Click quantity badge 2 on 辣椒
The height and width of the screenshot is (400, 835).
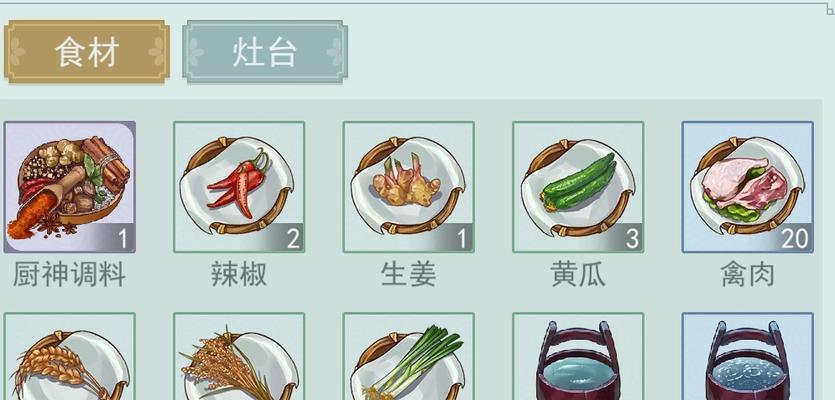[293, 239]
